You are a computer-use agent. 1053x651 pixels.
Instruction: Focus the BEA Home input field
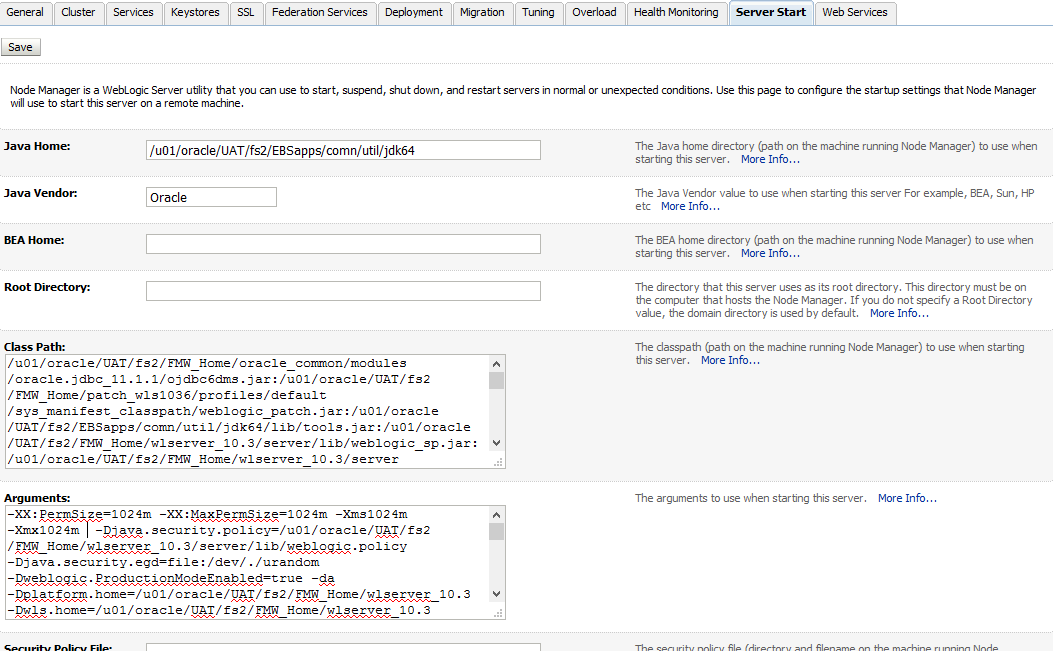[x=343, y=244]
